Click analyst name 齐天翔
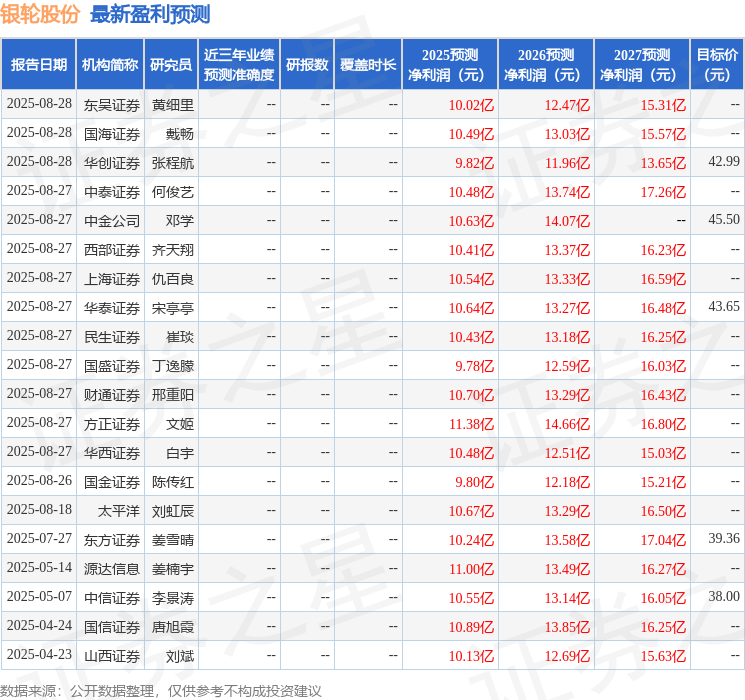Screen dimensions: 745x700 (173, 250)
